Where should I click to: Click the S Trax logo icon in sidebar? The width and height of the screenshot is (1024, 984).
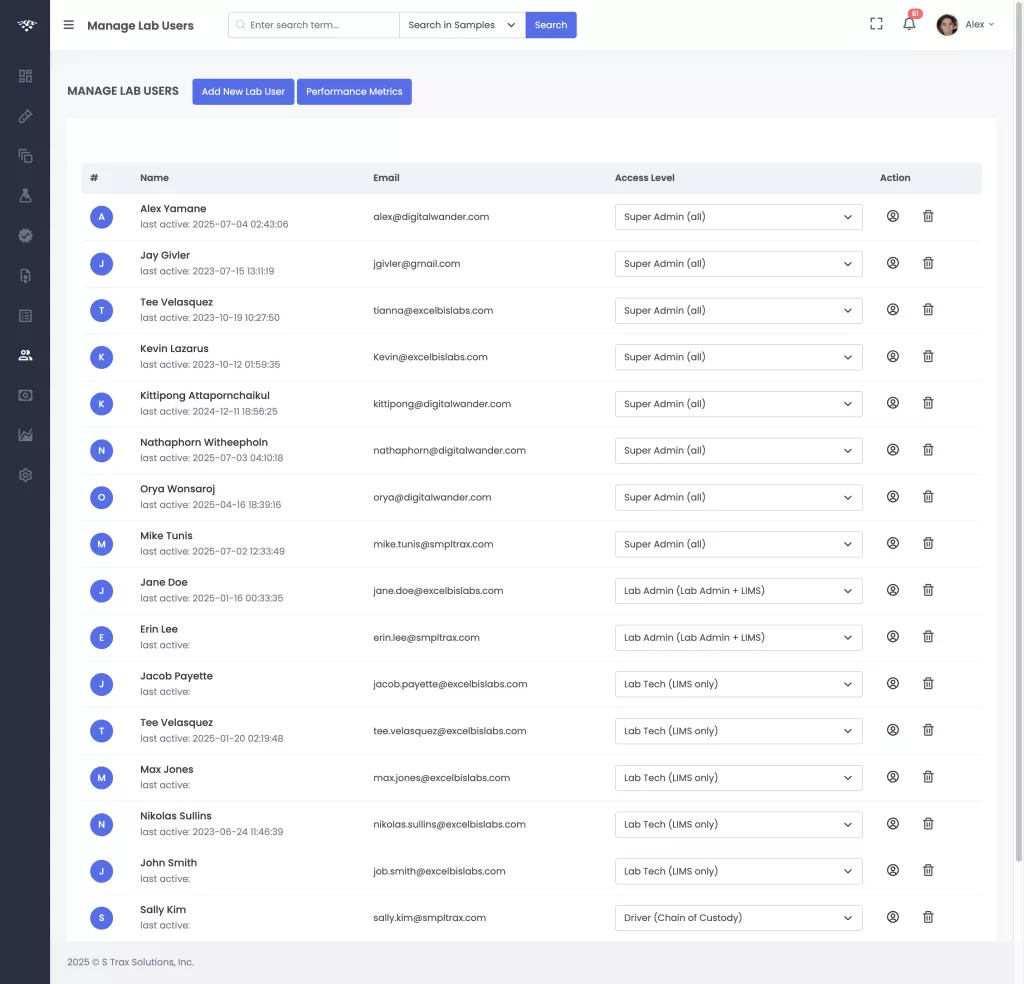[x=26, y=25]
